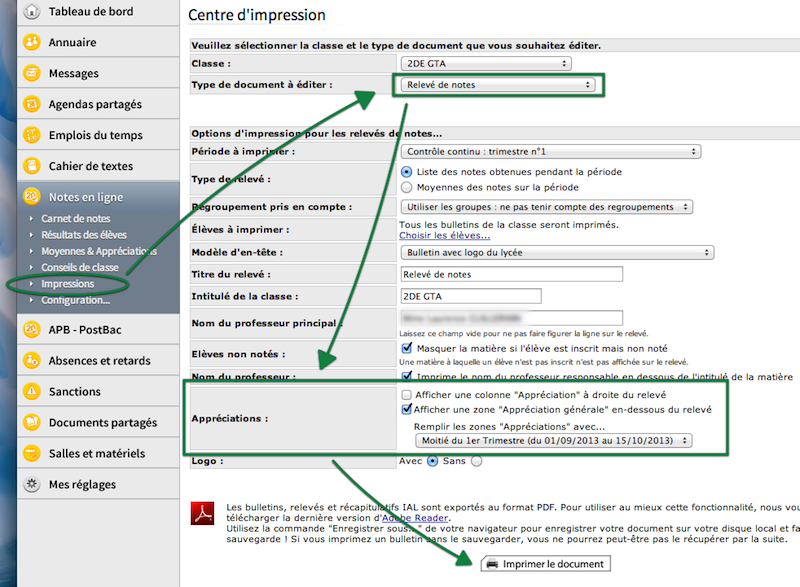Open Cahier de textes icon
The width and height of the screenshot is (800, 587).
pos(32,166)
